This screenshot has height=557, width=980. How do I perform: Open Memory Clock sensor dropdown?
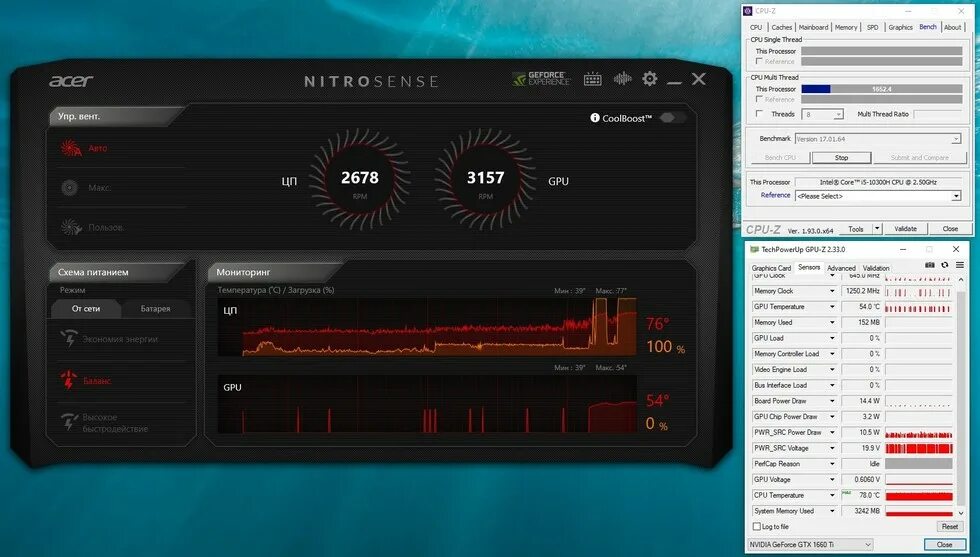pos(832,291)
